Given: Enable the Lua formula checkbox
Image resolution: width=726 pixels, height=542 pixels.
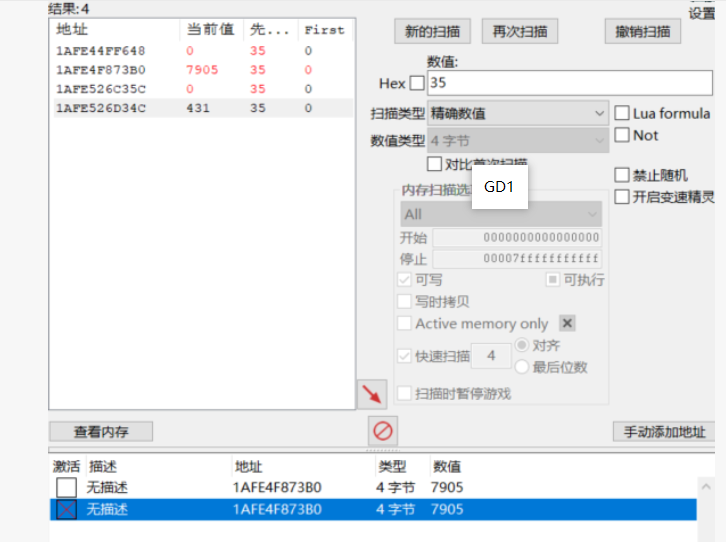Looking at the screenshot, I should click(622, 113).
